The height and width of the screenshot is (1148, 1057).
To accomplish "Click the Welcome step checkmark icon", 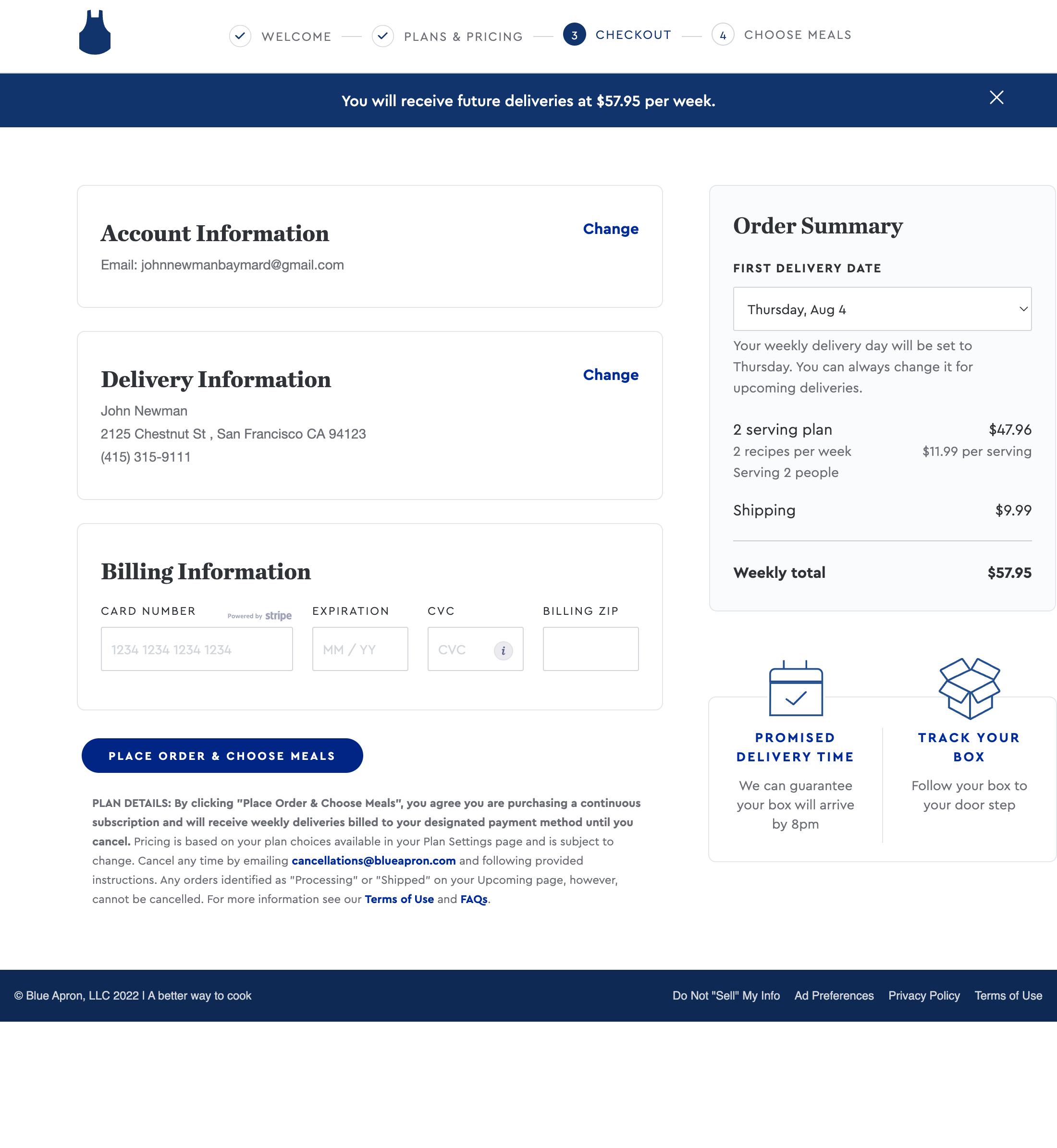I will coord(240,36).
